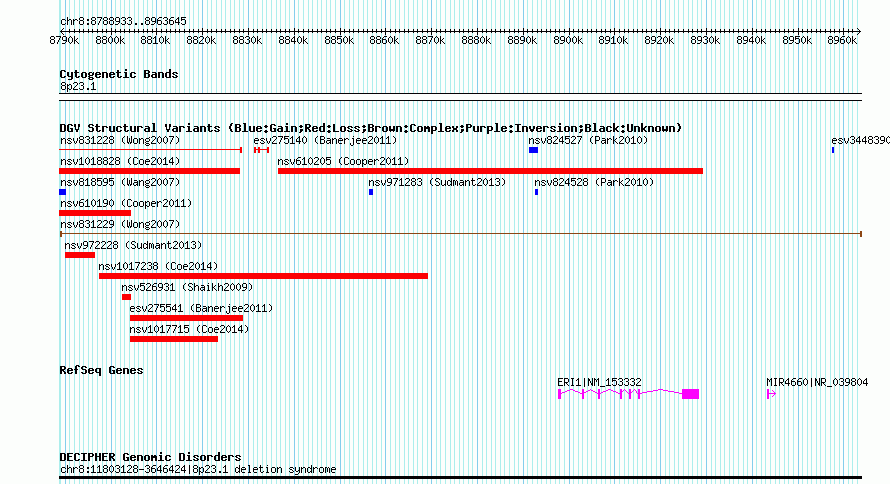Click the ERI1|NM_153332 gene label
This screenshot has height=484, width=890.
(x=599, y=382)
